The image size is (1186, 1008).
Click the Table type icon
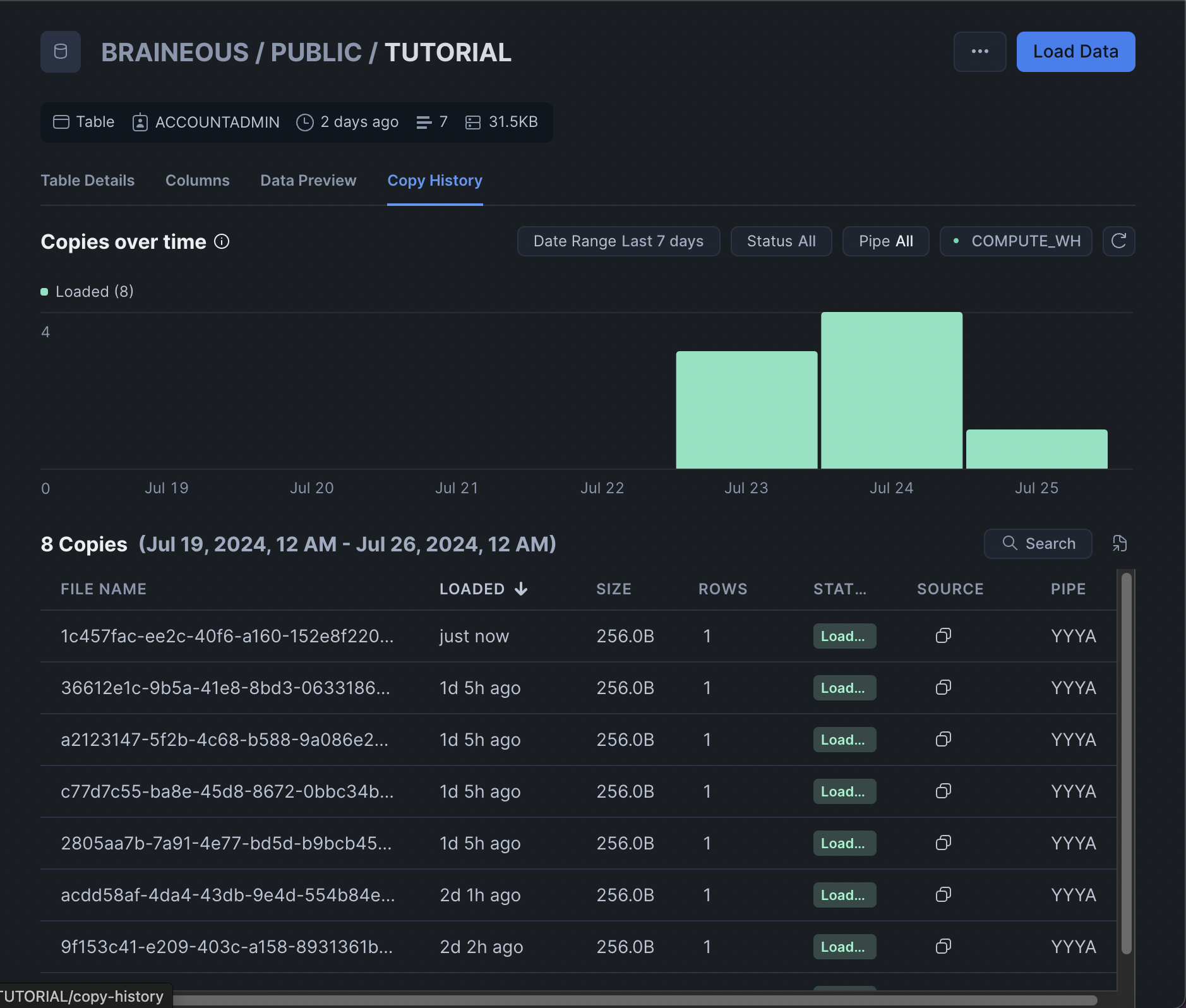point(61,122)
